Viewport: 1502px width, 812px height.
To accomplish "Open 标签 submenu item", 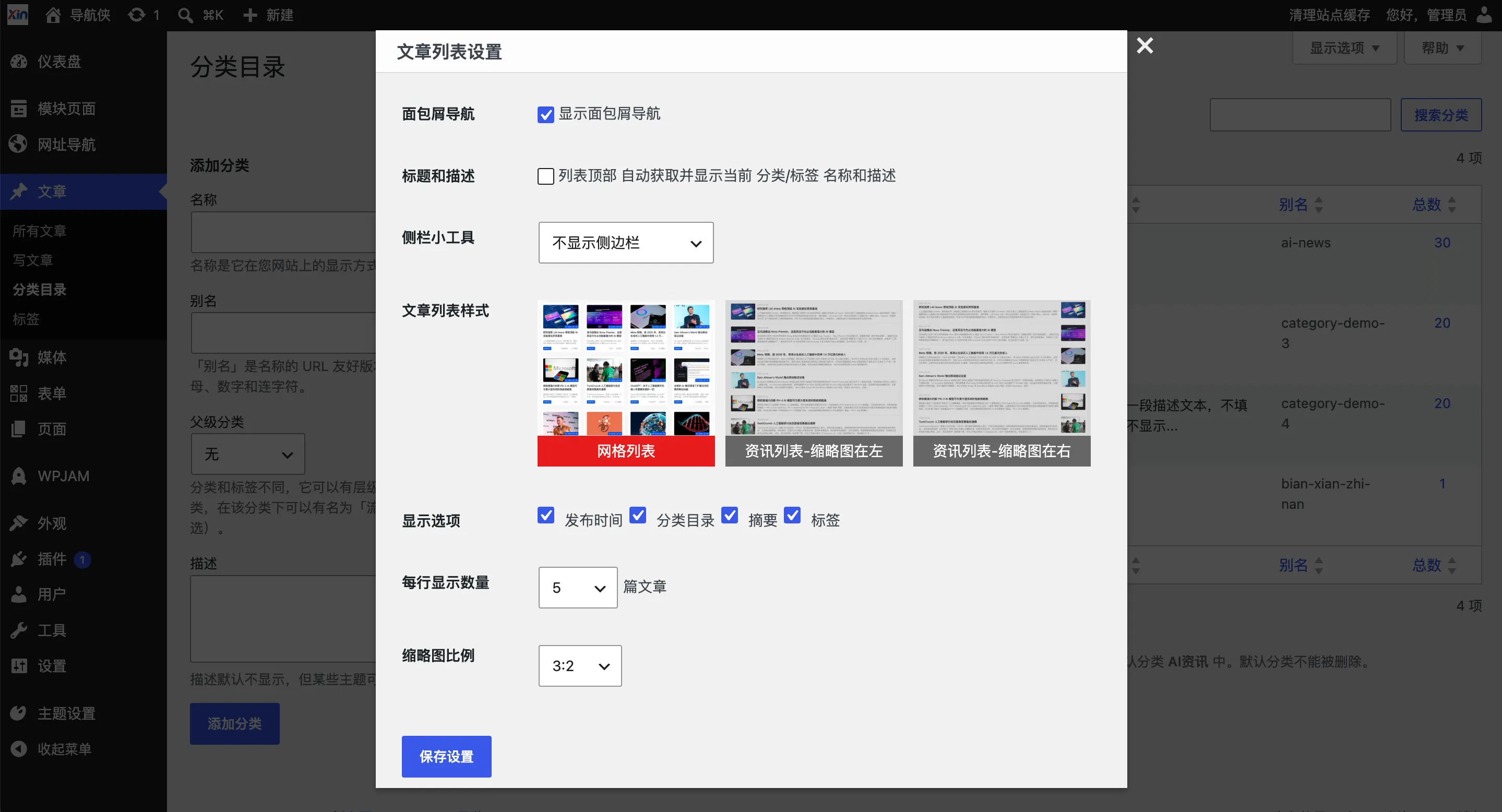I will [x=26, y=319].
